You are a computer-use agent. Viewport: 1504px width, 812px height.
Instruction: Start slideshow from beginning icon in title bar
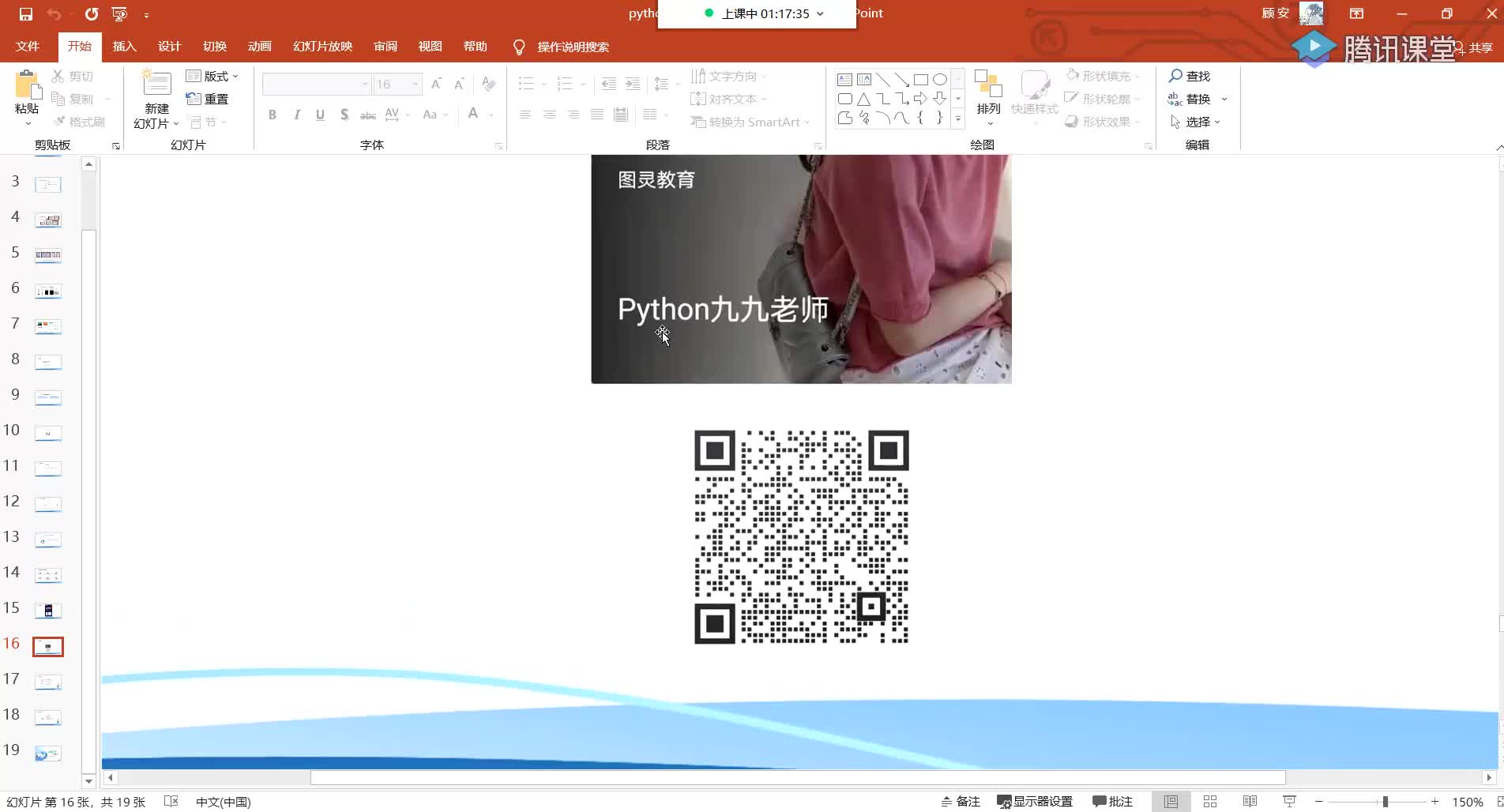[119, 14]
